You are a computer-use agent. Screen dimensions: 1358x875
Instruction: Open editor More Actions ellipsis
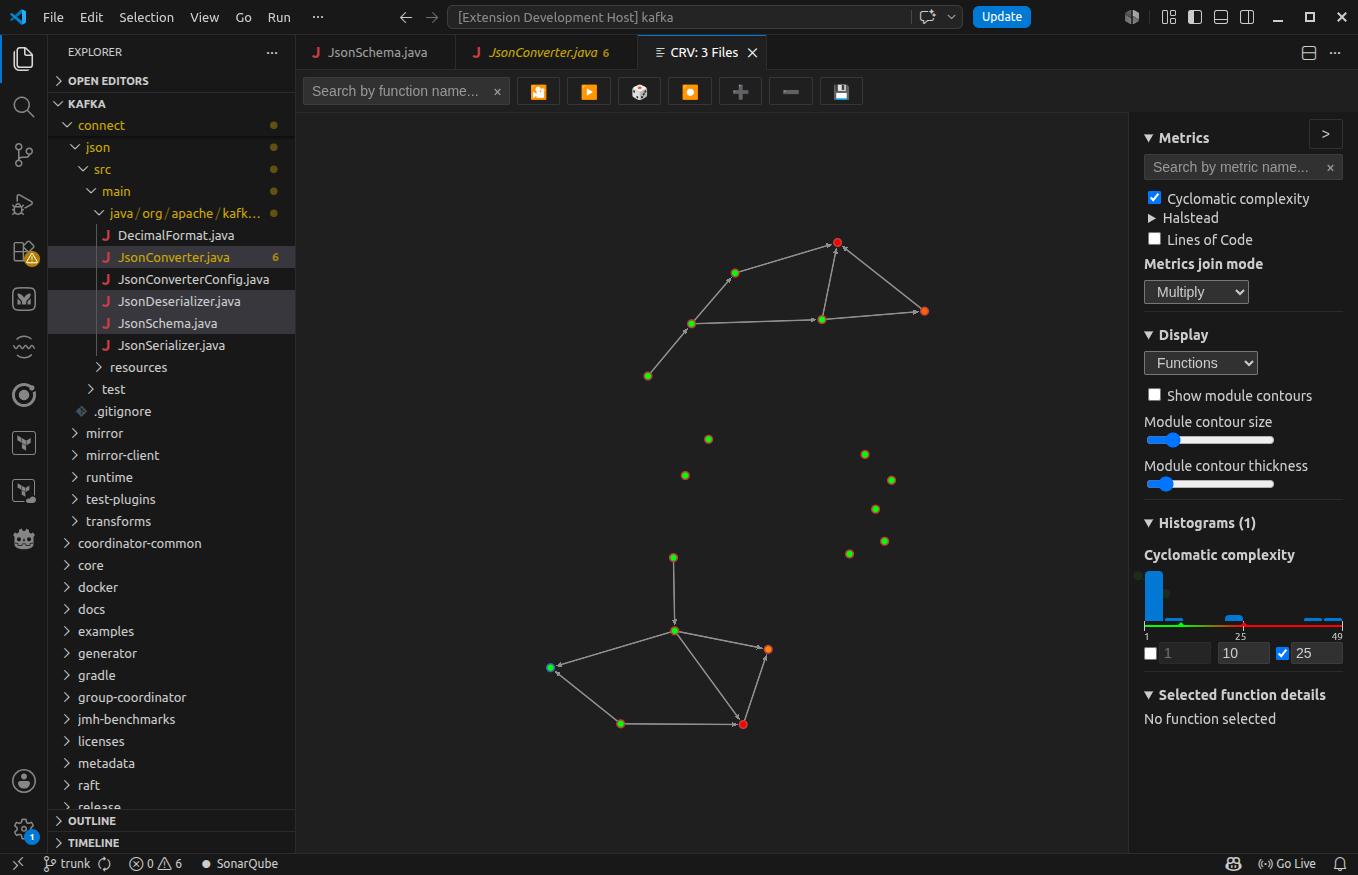pyautogui.click(x=1335, y=53)
